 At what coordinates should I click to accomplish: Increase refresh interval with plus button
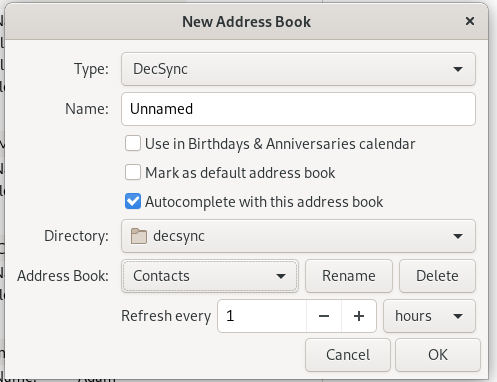click(359, 316)
